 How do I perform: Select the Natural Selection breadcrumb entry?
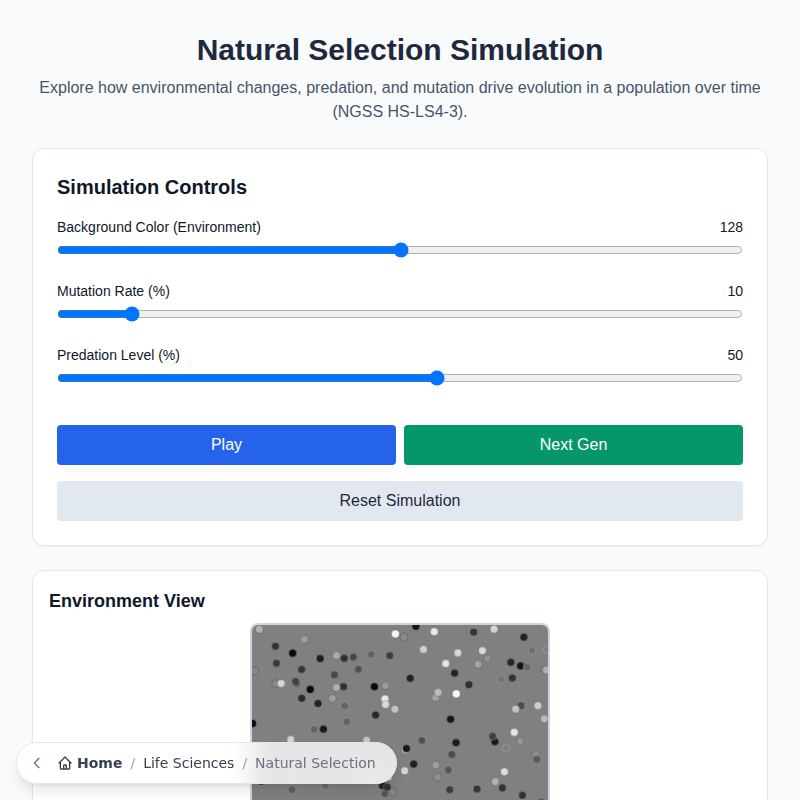coord(315,763)
